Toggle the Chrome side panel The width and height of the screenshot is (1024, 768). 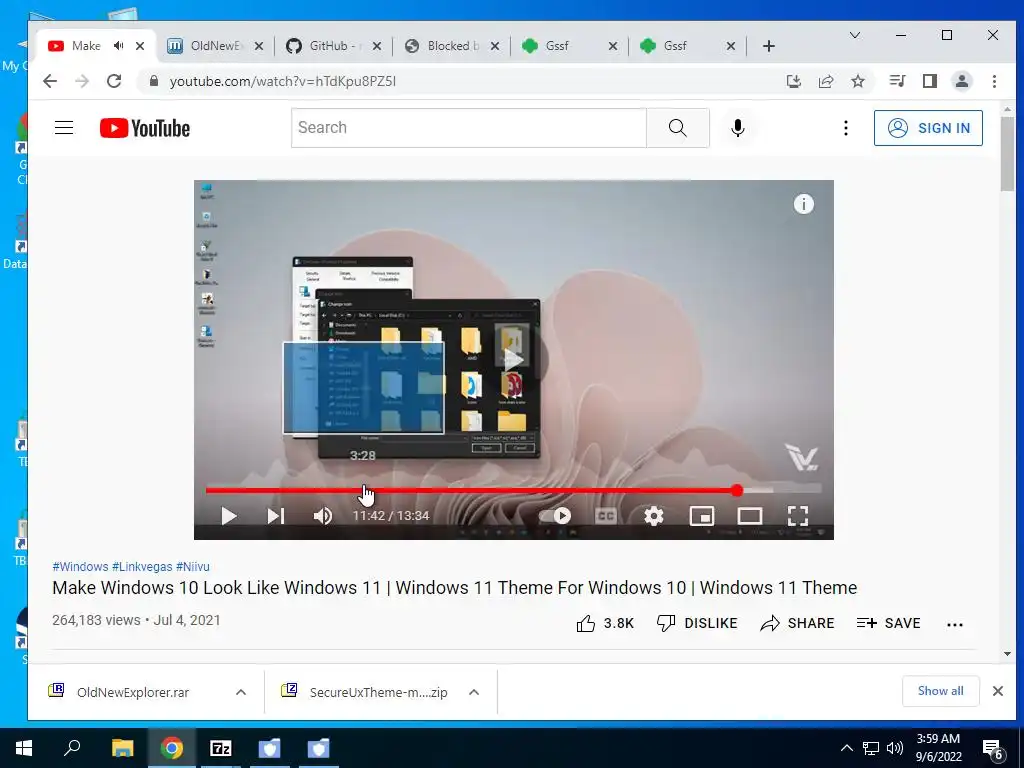click(930, 81)
